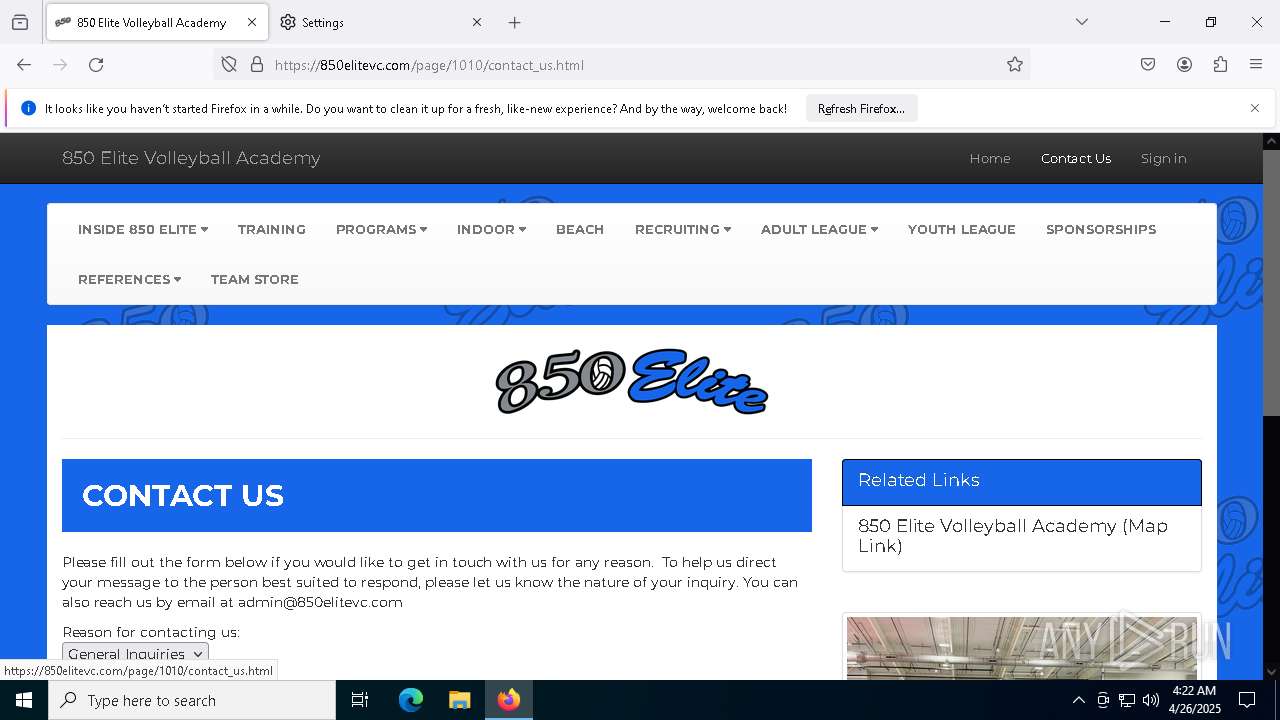Viewport: 1280px width, 720px height.
Task: Open the Save to Pocket icon
Action: 1148,65
